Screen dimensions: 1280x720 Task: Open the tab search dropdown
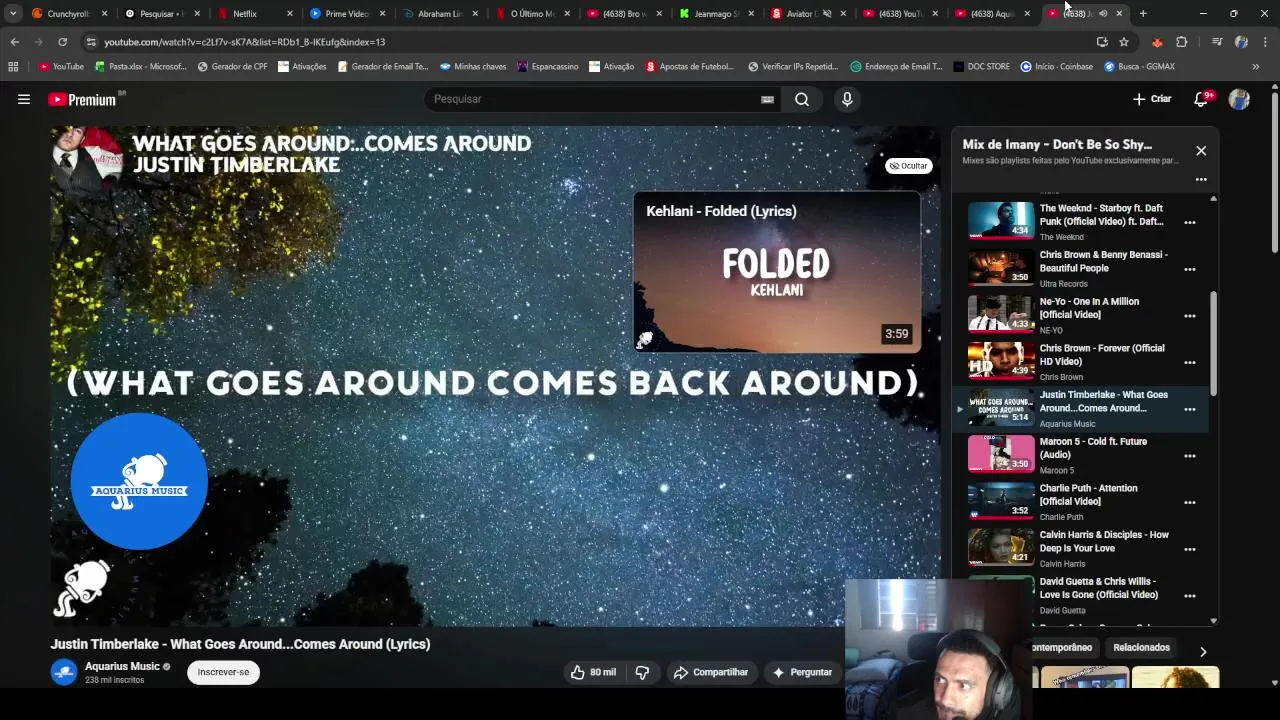coord(13,14)
